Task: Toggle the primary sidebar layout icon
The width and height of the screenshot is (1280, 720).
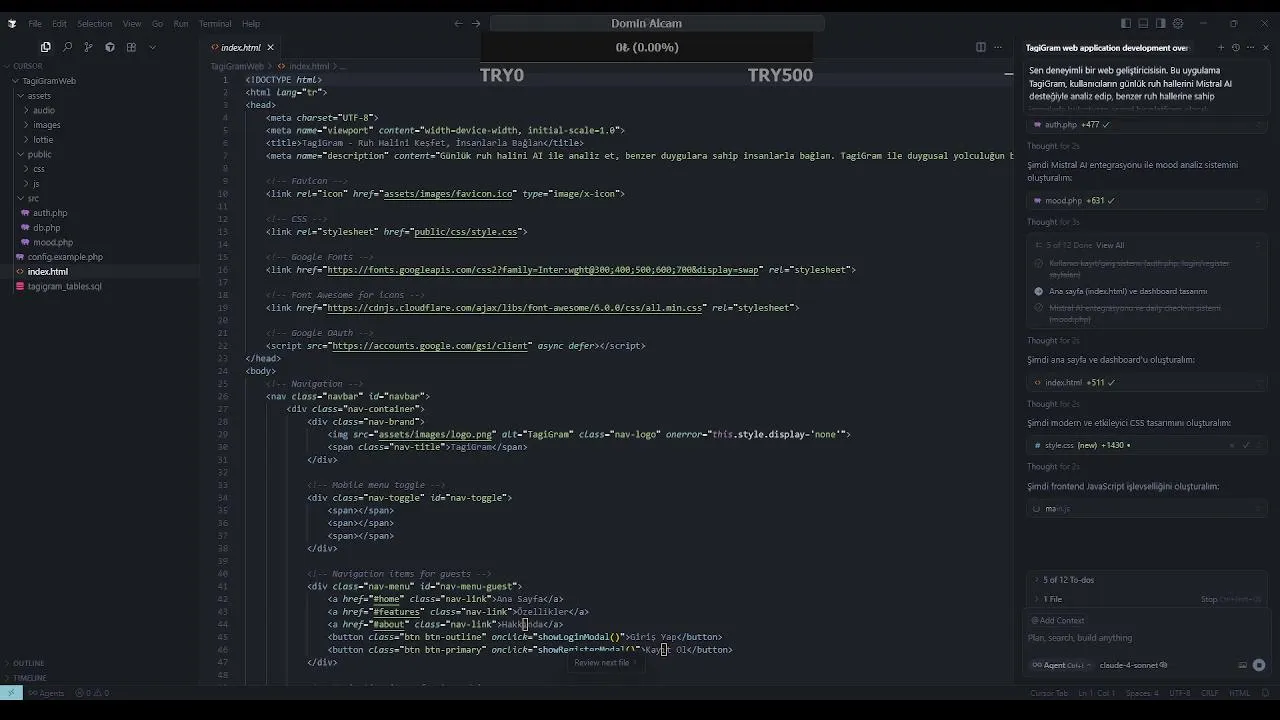Action: pyautogui.click(x=1125, y=23)
